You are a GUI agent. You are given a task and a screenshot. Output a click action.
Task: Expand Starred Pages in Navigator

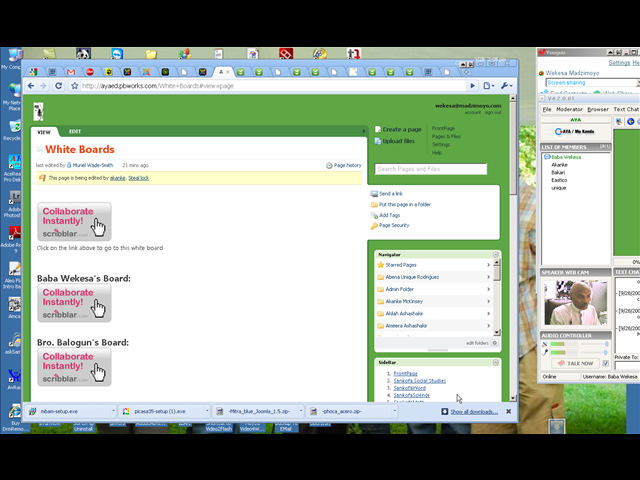[x=488, y=265]
